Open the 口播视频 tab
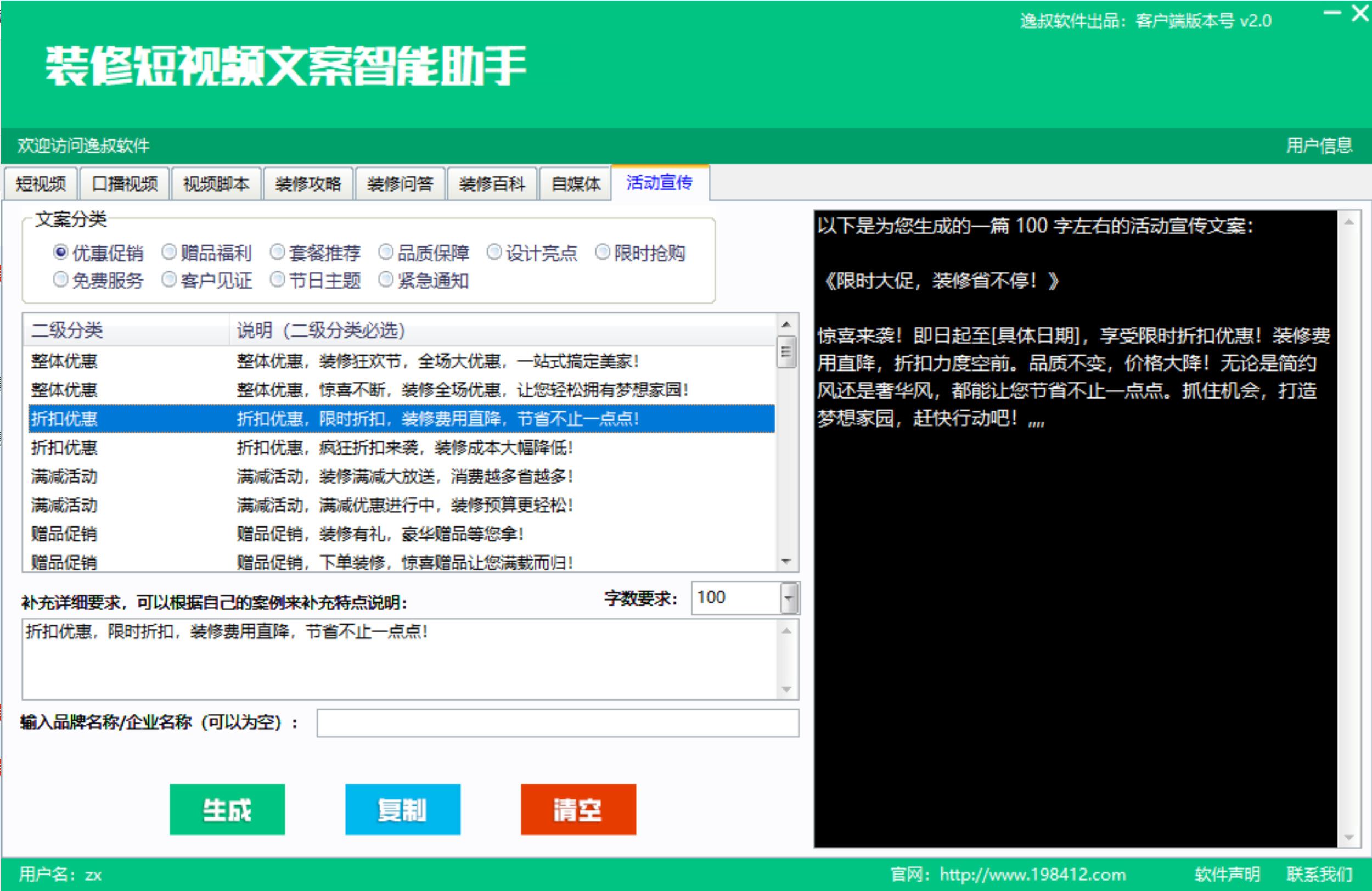 (x=125, y=183)
